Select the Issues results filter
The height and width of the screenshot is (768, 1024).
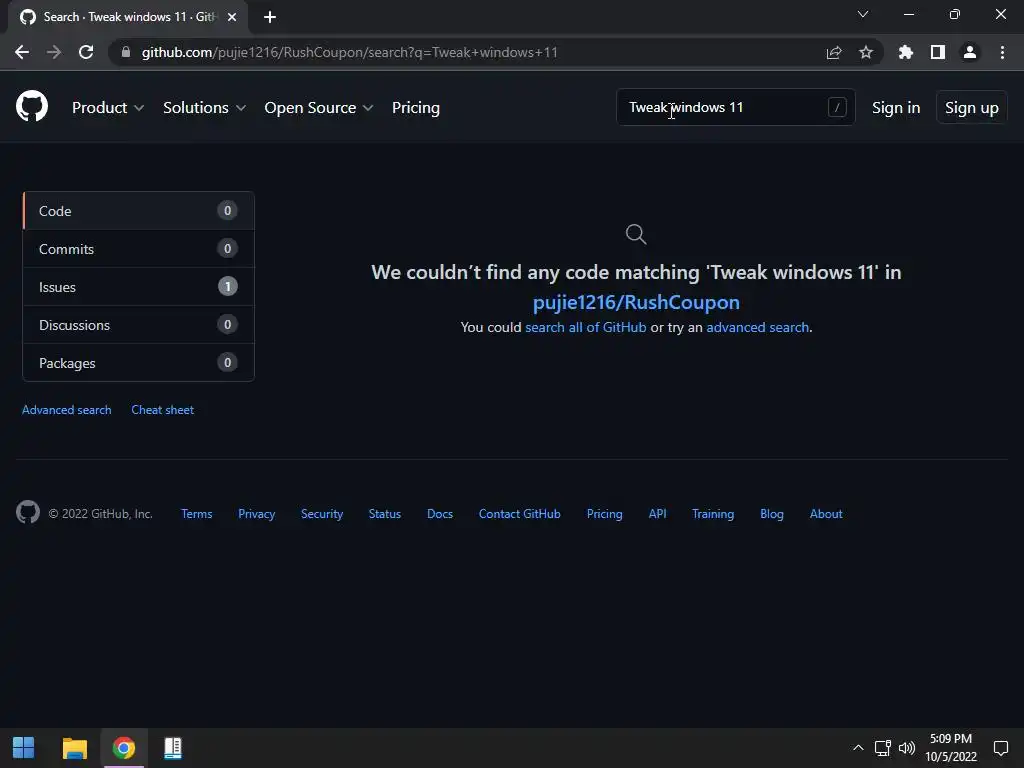tap(138, 287)
